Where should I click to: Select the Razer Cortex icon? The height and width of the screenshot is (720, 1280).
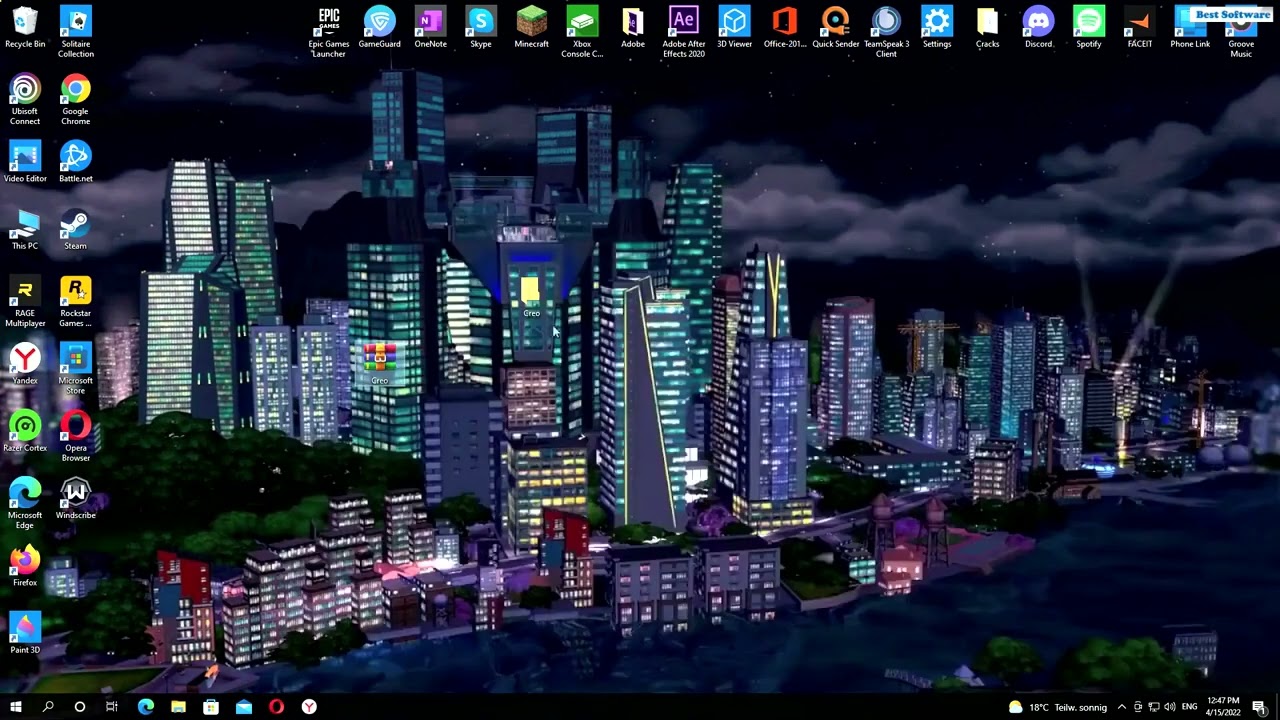[25, 432]
